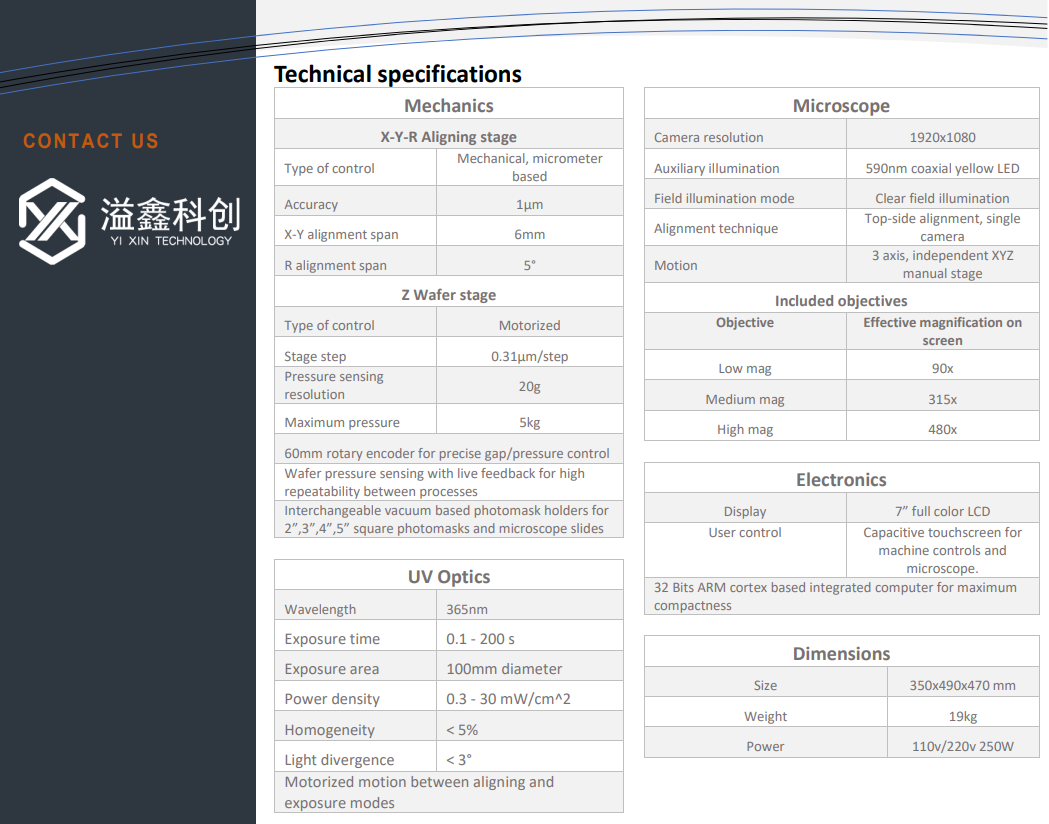Click the '19kg' weight value
The width and height of the screenshot is (1049, 824).
click(x=963, y=716)
